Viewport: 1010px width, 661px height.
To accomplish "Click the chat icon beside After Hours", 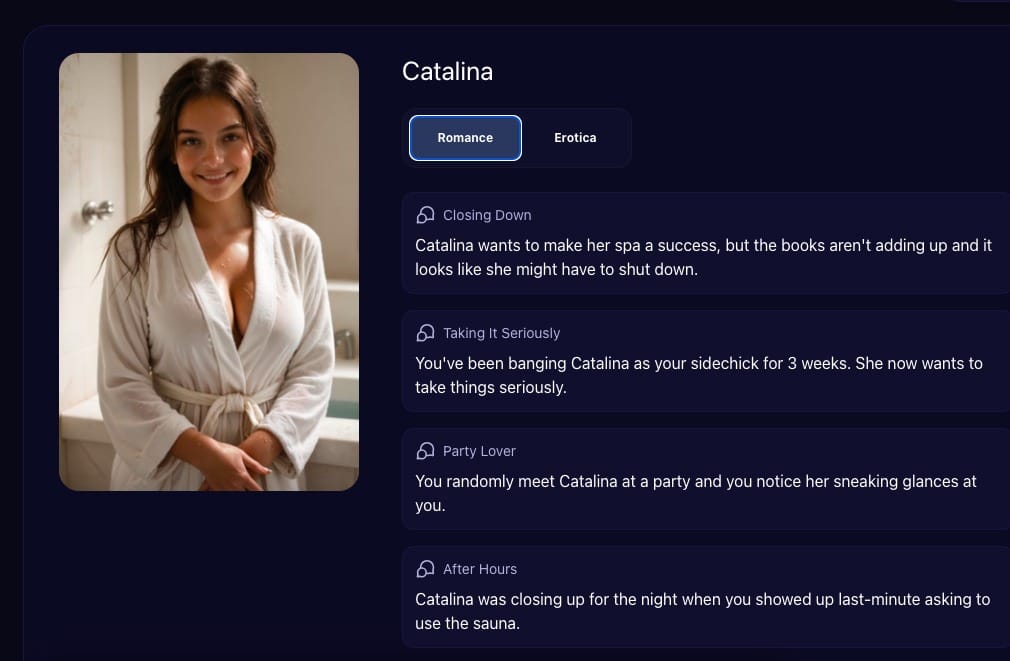I will [x=425, y=569].
